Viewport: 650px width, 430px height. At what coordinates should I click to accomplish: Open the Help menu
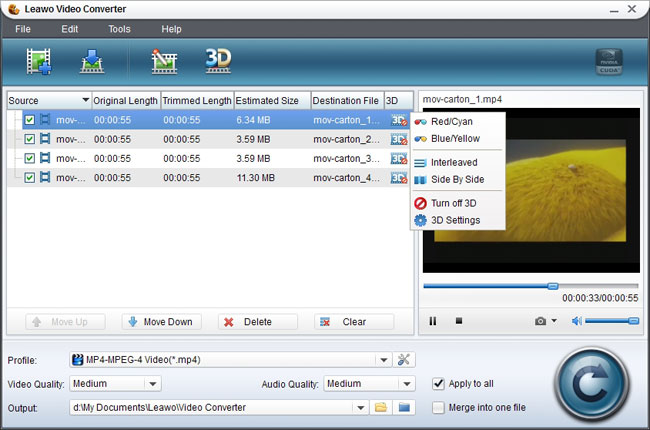(x=171, y=29)
